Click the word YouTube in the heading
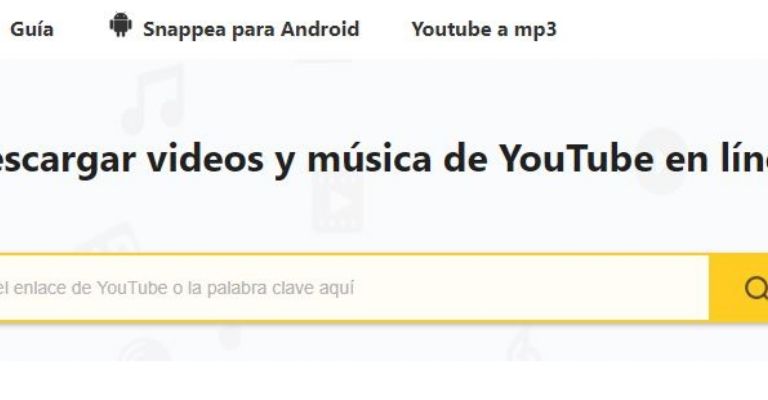This screenshot has height=400, width=768. tap(576, 158)
